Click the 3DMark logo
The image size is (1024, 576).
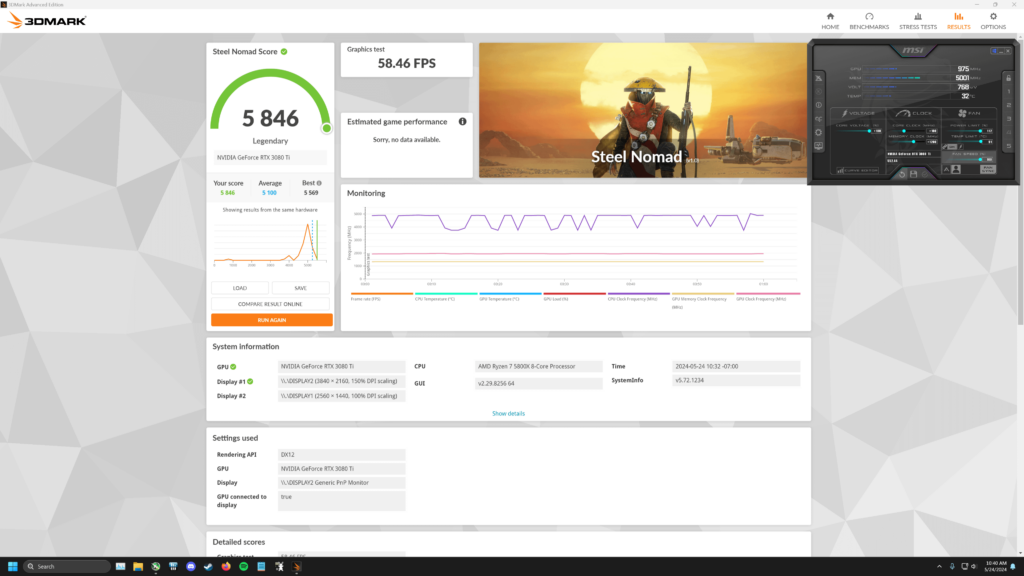46,21
